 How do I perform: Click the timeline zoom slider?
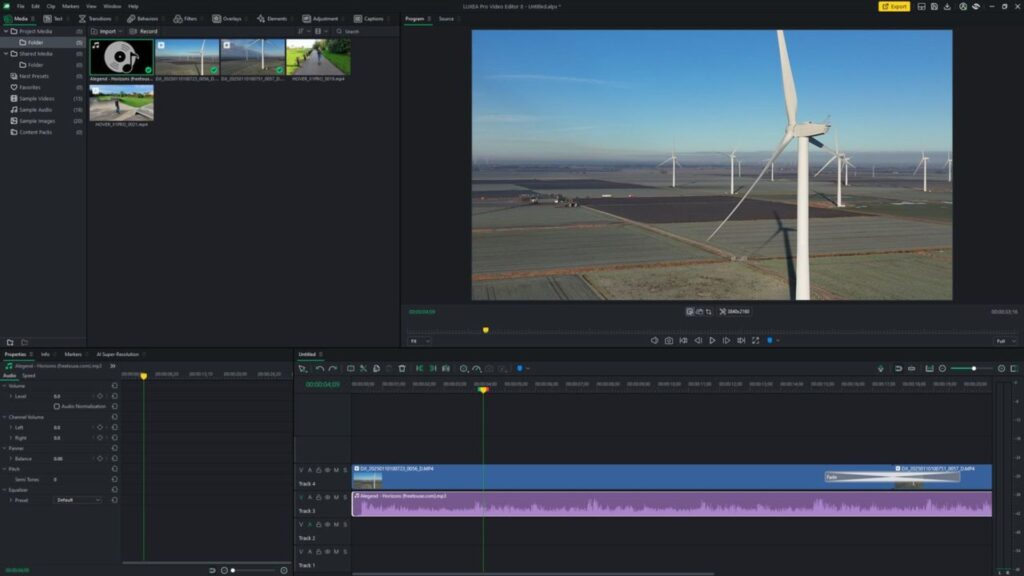974,369
